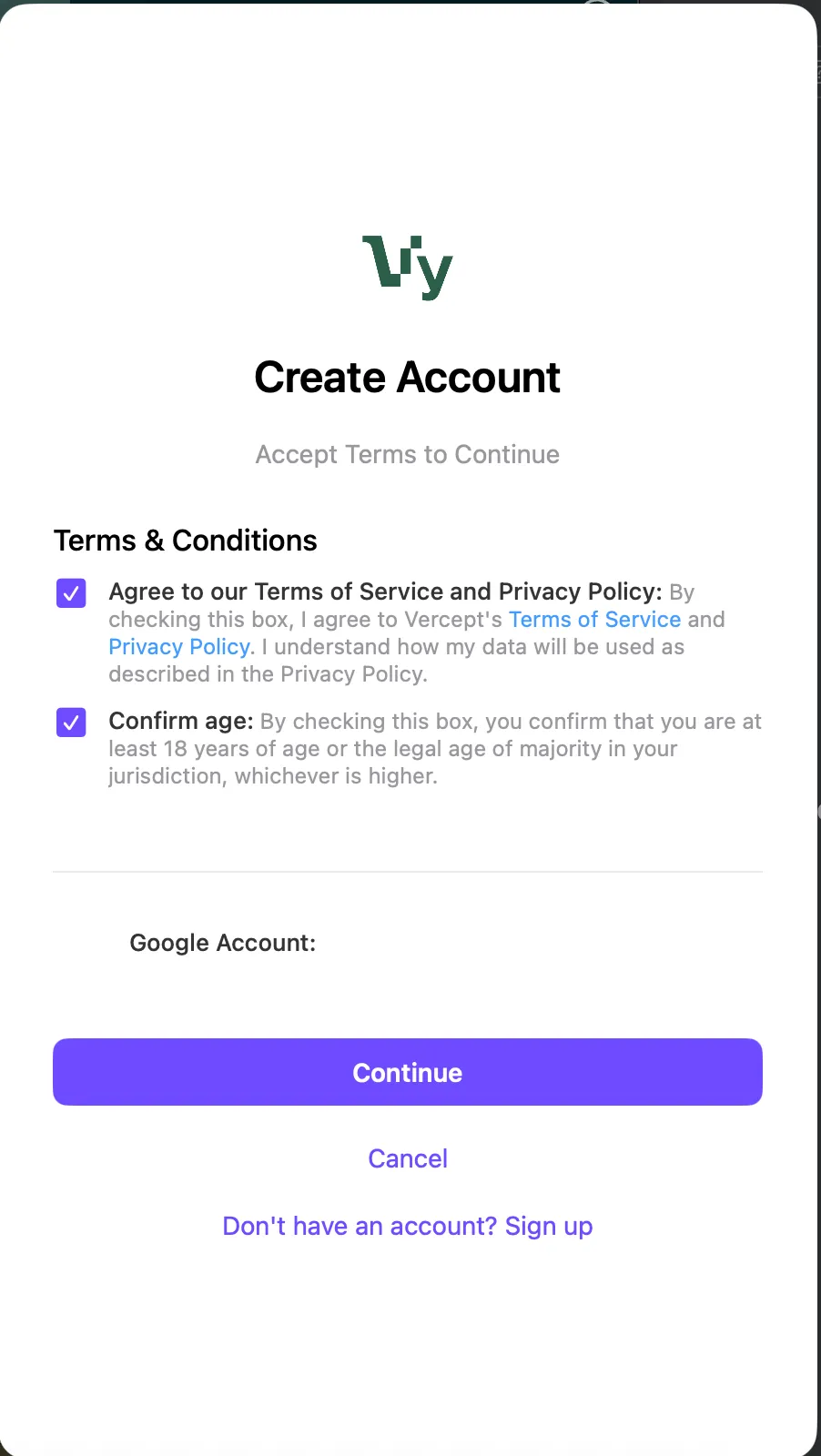Uncheck the Terms of Service agreement checkbox
Screen dimensions: 821x1456
tap(71, 593)
